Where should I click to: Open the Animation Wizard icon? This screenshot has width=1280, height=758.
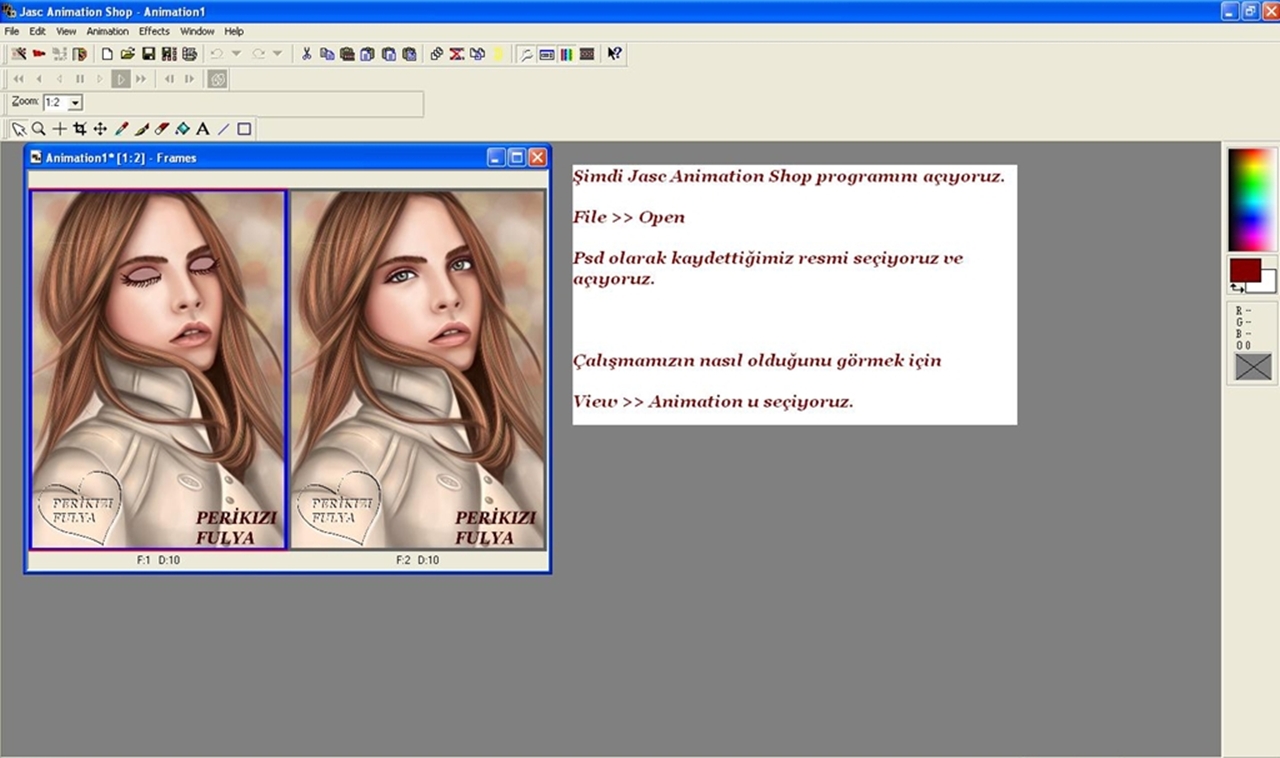18,54
